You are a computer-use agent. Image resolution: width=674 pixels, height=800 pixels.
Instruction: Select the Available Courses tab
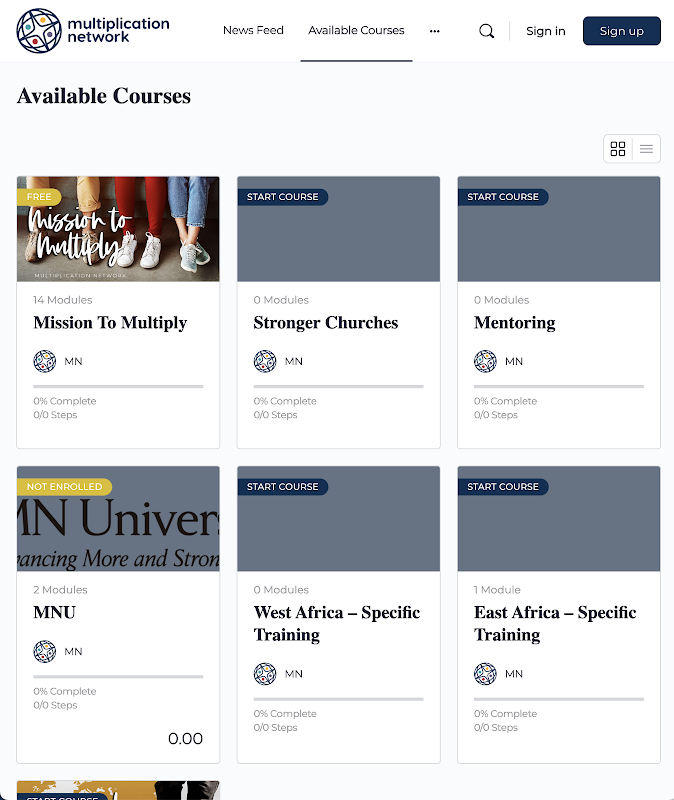[x=356, y=31]
